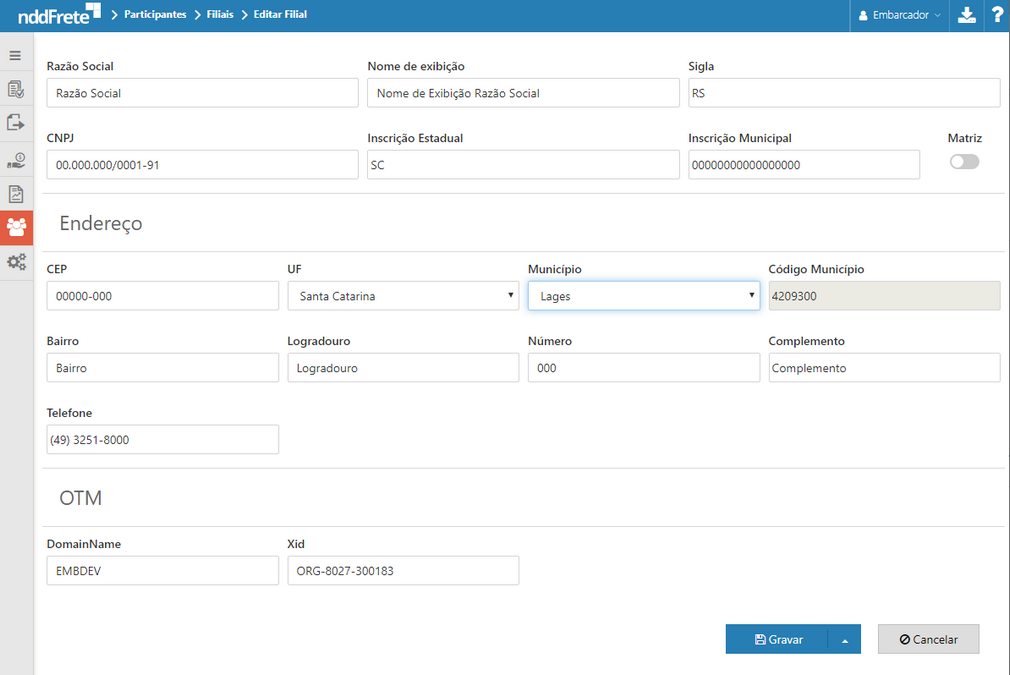Click the Gravar button to save

coord(777,640)
